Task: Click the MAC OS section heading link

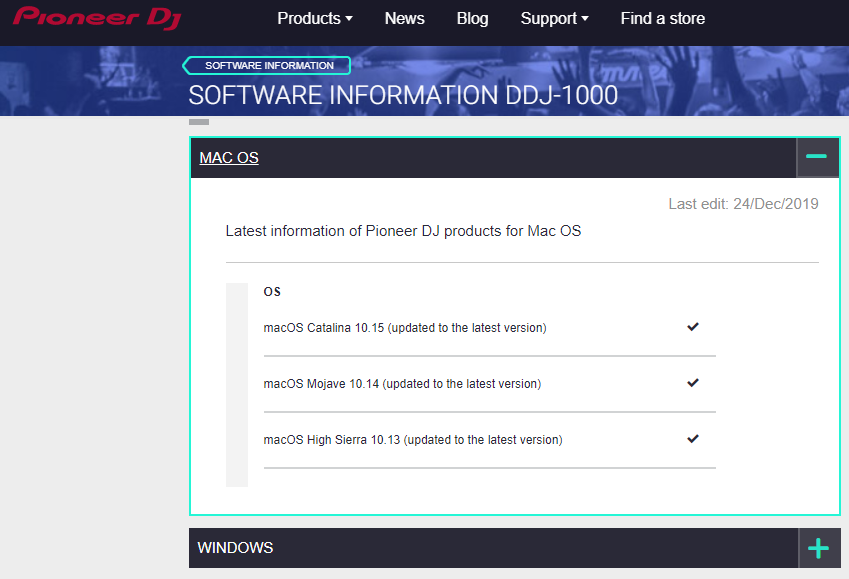Action: click(229, 158)
